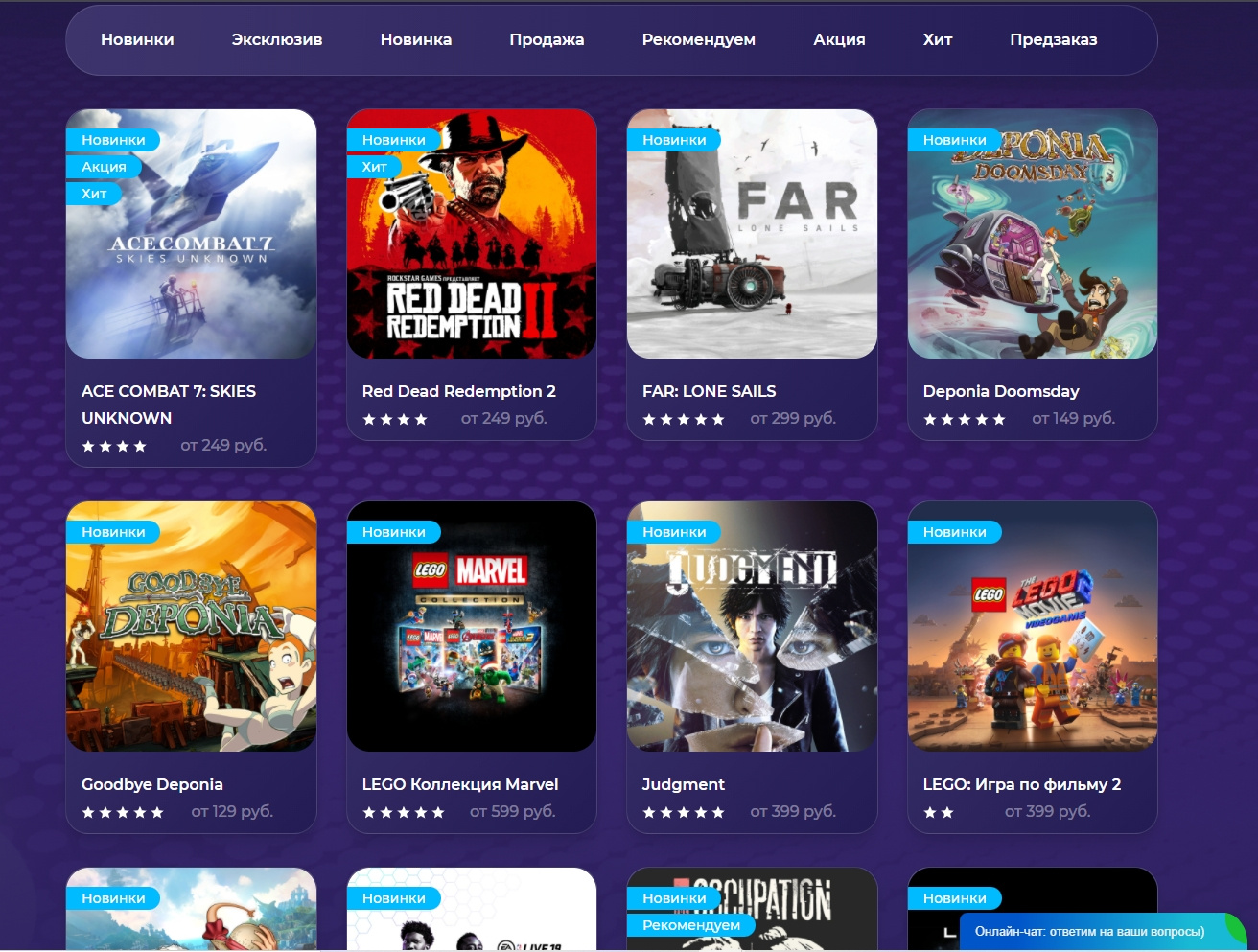This screenshot has height=952, width=1258.
Task: Click price от 249 руб. under Red Dead
Action: pos(503,418)
